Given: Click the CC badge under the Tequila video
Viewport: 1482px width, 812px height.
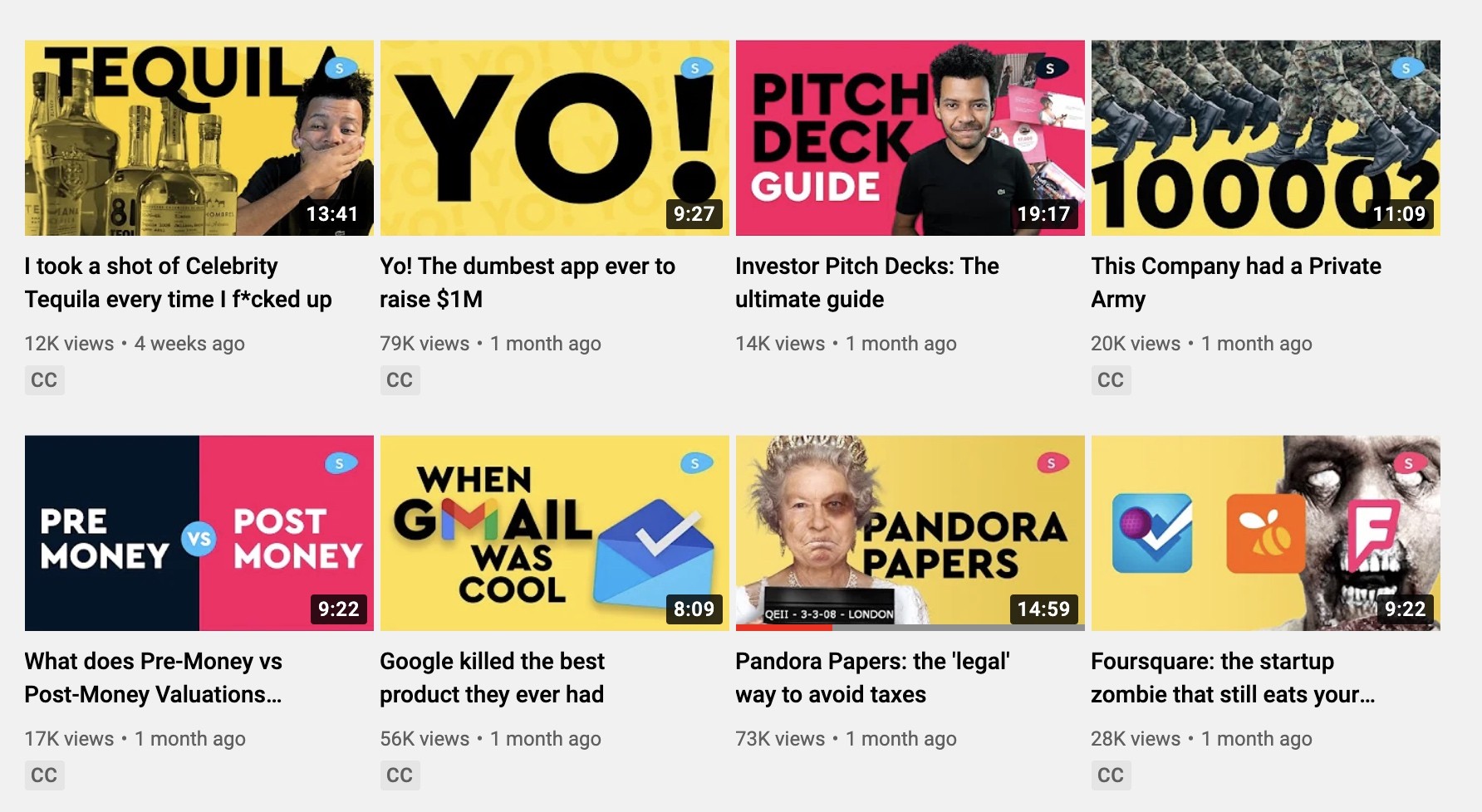Looking at the screenshot, I should (44, 380).
